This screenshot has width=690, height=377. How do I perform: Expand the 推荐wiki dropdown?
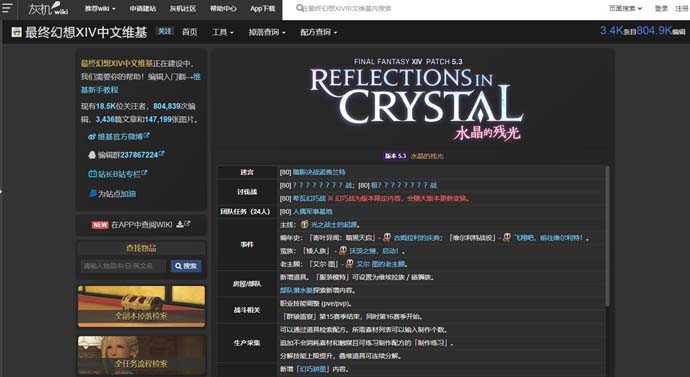(x=100, y=8)
